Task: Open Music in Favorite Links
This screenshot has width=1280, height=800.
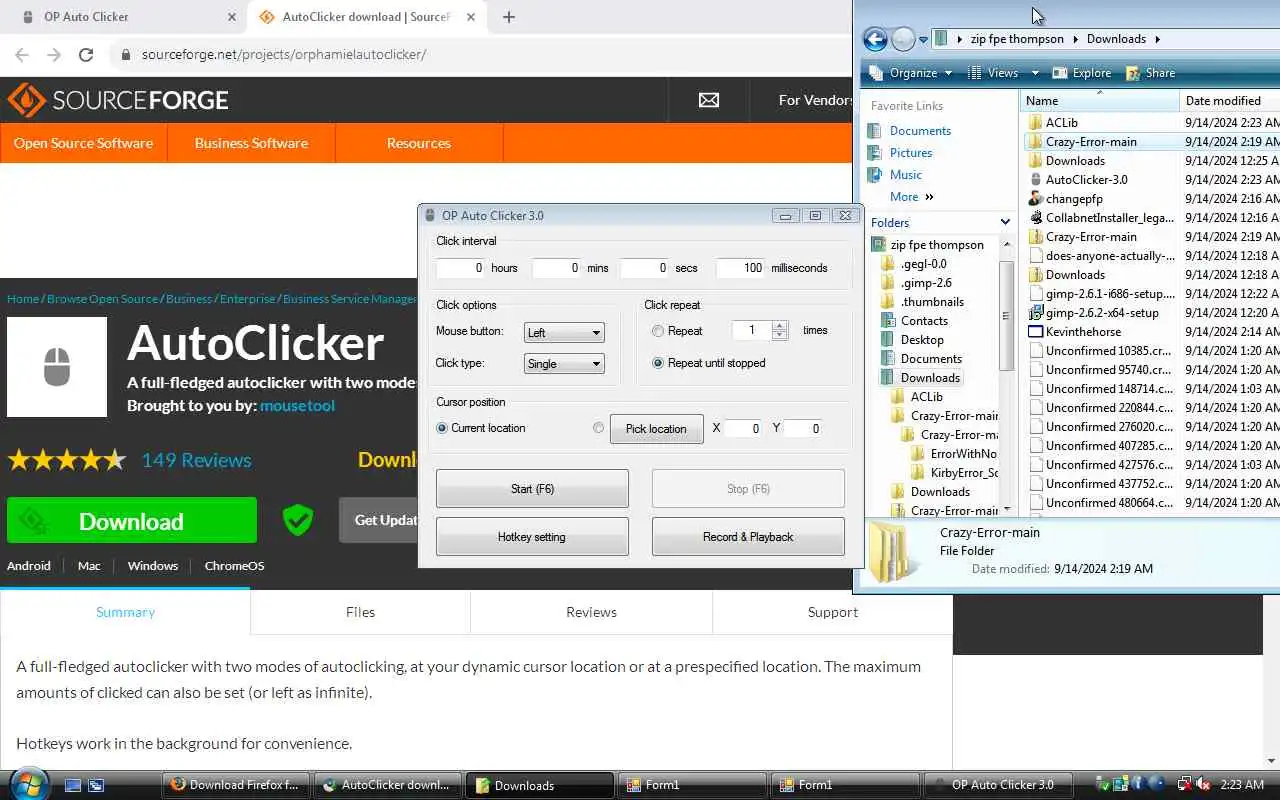Action: coord(905,175)
